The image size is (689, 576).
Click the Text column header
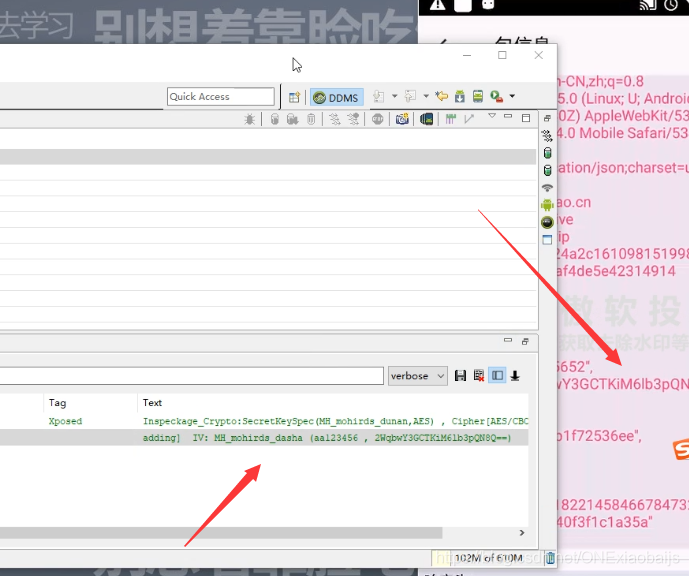click(152, 403)
